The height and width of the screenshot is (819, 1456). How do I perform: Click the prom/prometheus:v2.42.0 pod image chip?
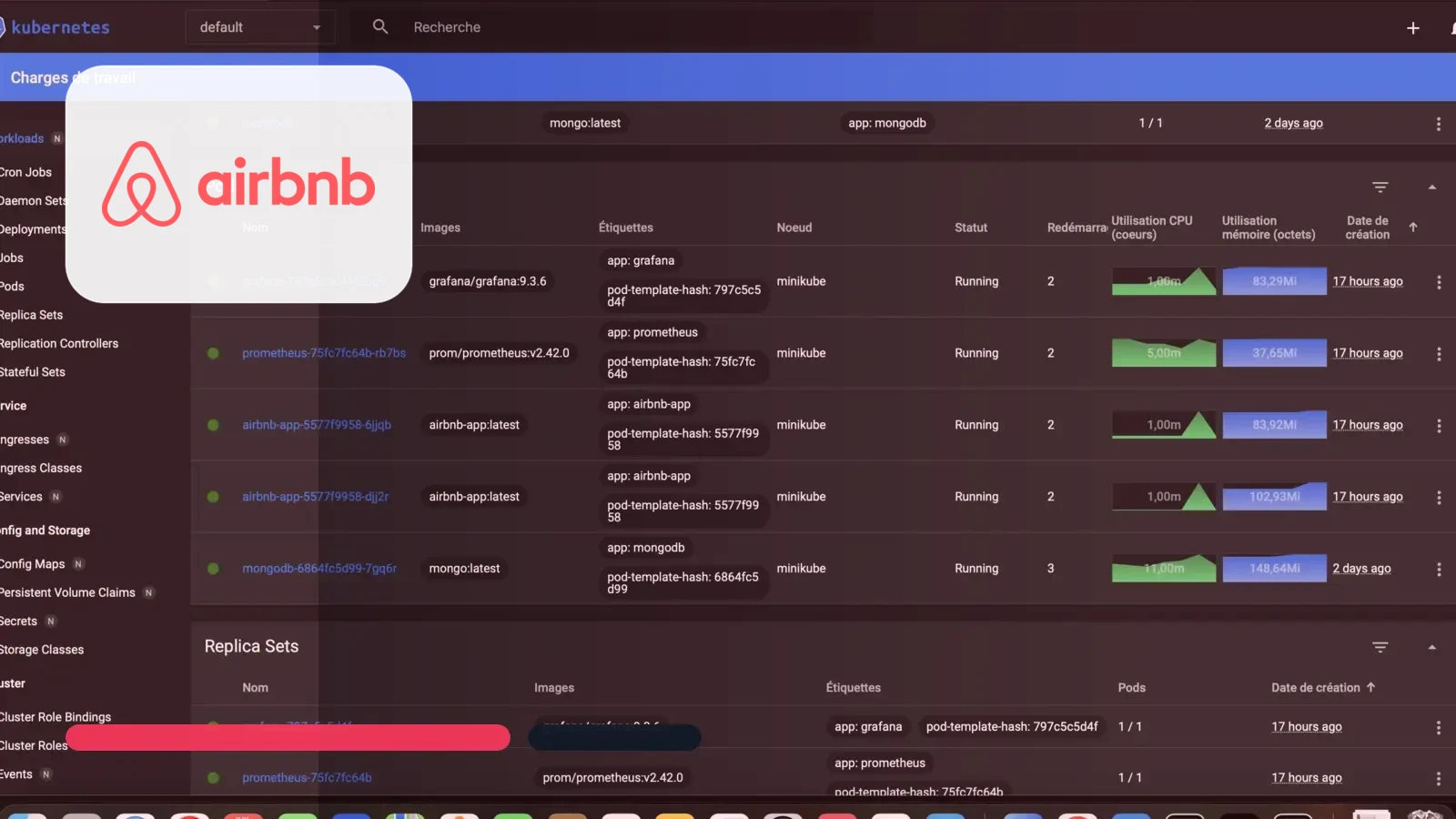point(499,353)
